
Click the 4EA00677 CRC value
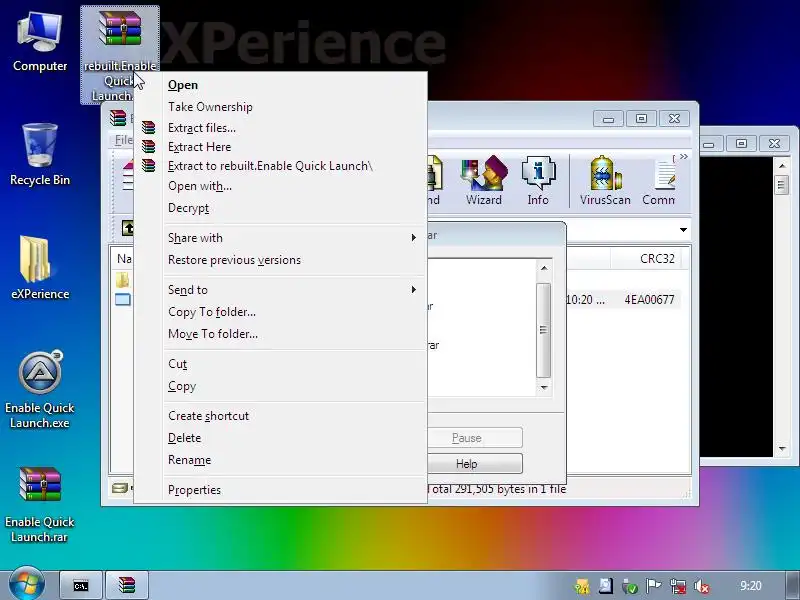[x=649, y=299]
